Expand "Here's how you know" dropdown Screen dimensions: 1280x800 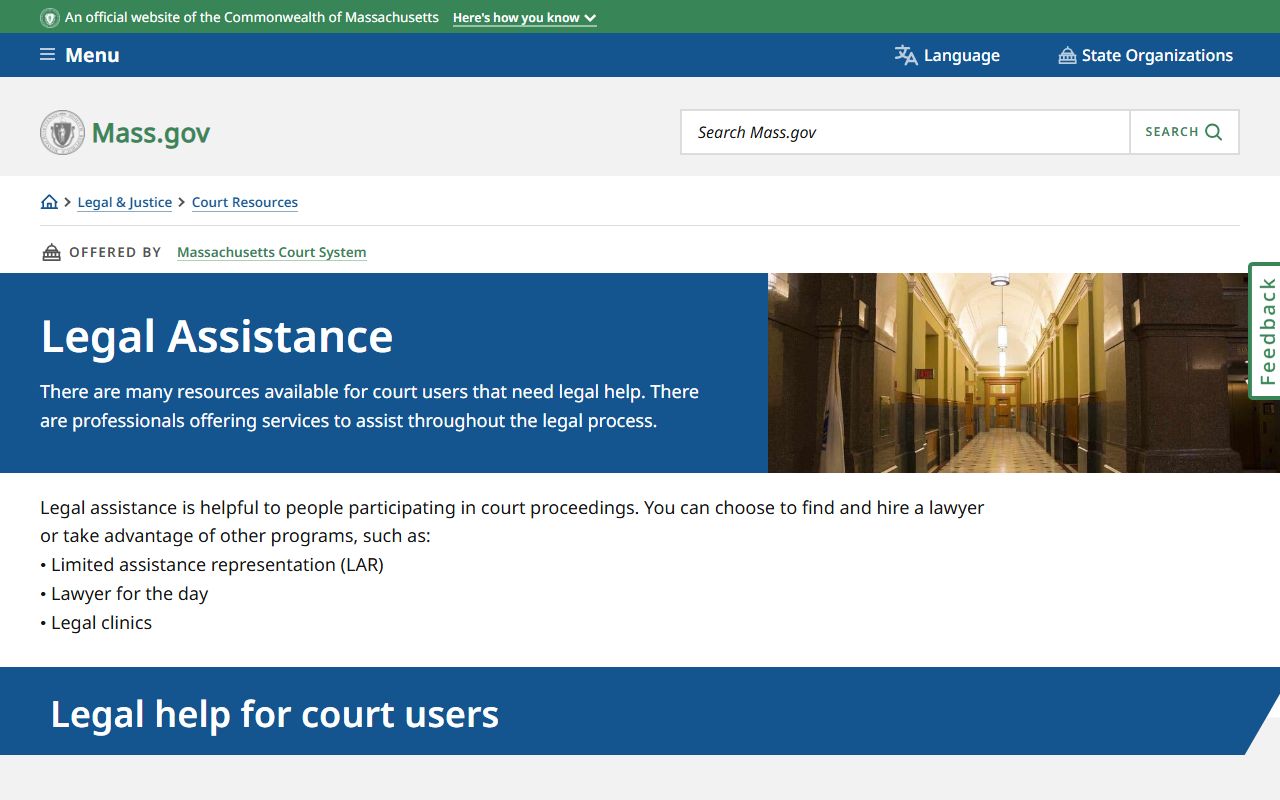point(524,18)
